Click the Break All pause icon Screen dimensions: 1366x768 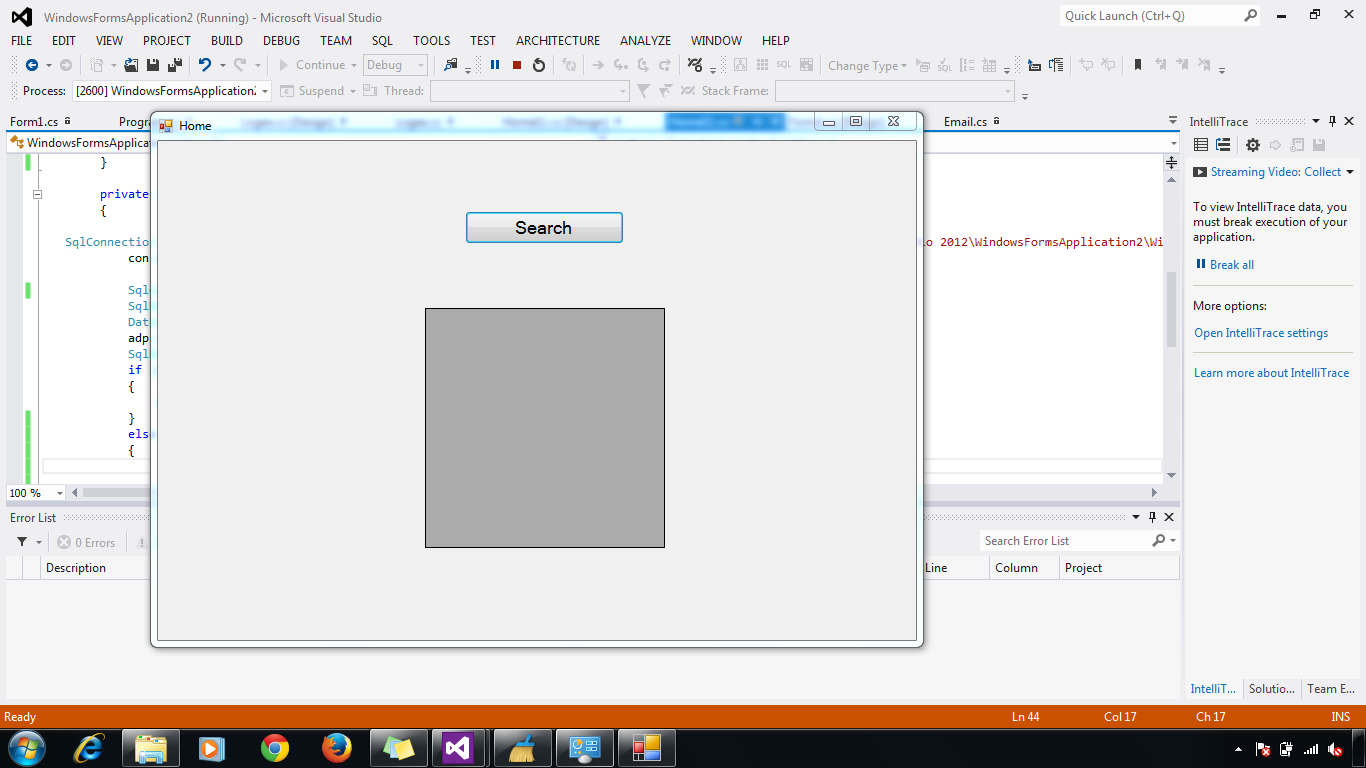[494, 65]
